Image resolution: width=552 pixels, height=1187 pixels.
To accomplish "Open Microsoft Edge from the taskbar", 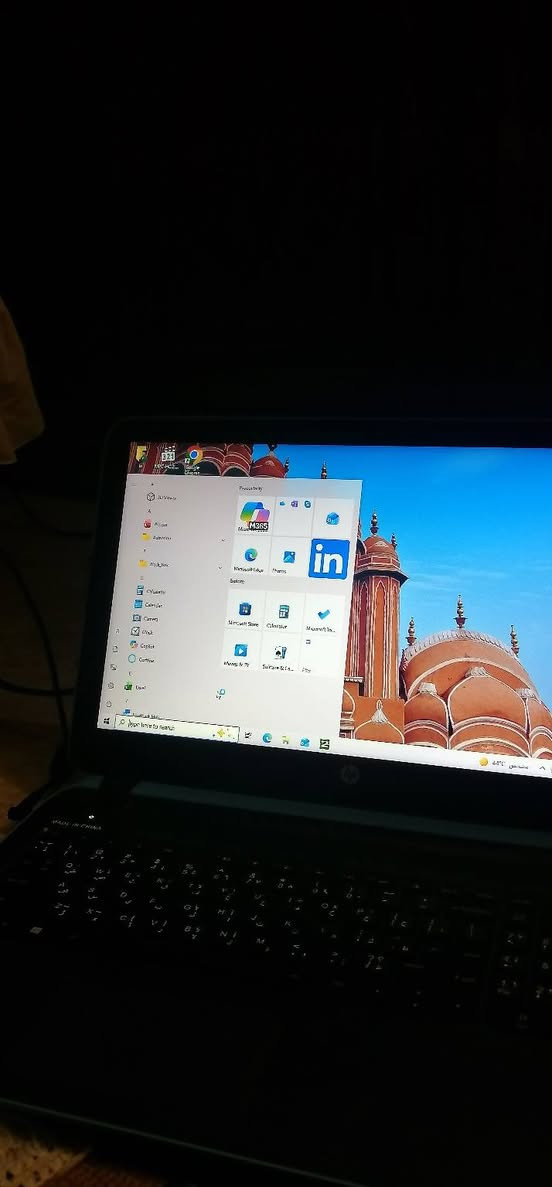I will [x=267, y=737].
